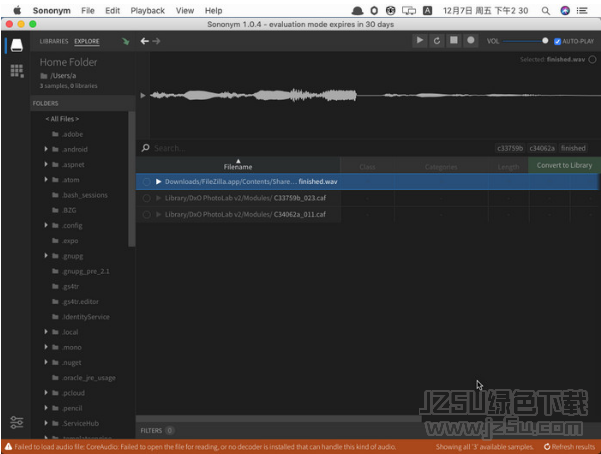Open macOS Spotlight search
The height and width of the screenshot is (454, 601).
click(x=546, y=11)
